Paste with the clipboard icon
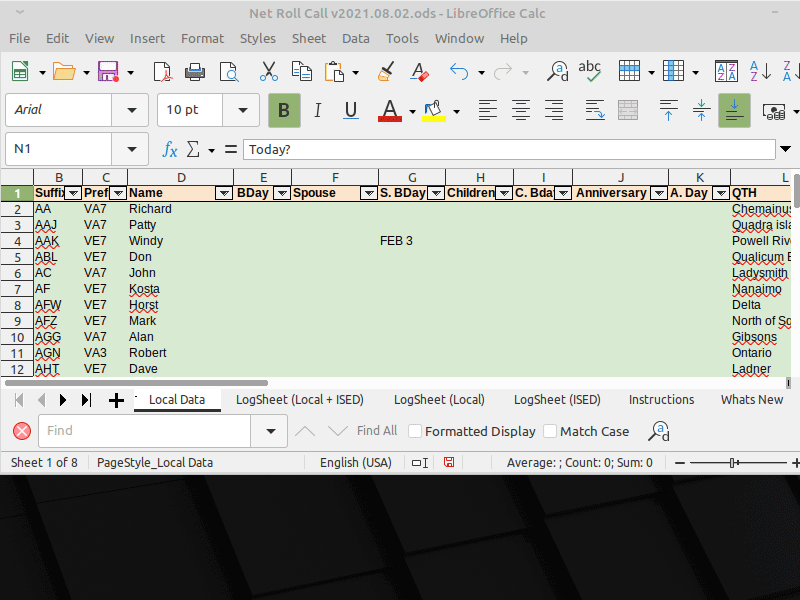The image size is (800, 600). (x=334, y=71)
